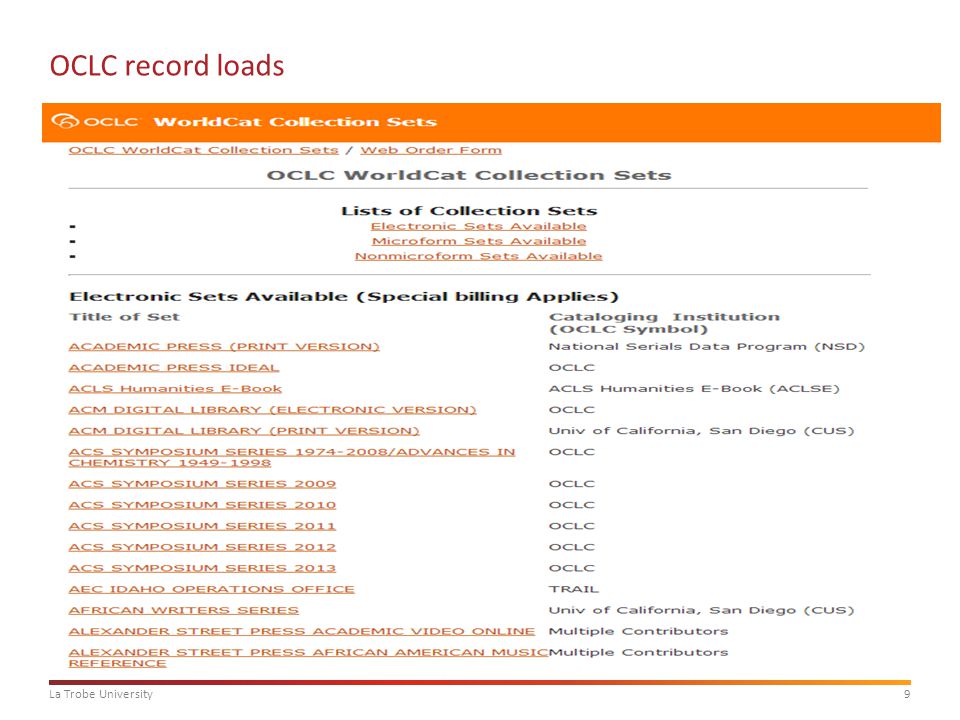Open ALEXANDER STREET PRESS AFRICAN AMERICAN MUSIC REFERENCE
The width and height of the screenshot is (960, 720).
coord(309,658)
